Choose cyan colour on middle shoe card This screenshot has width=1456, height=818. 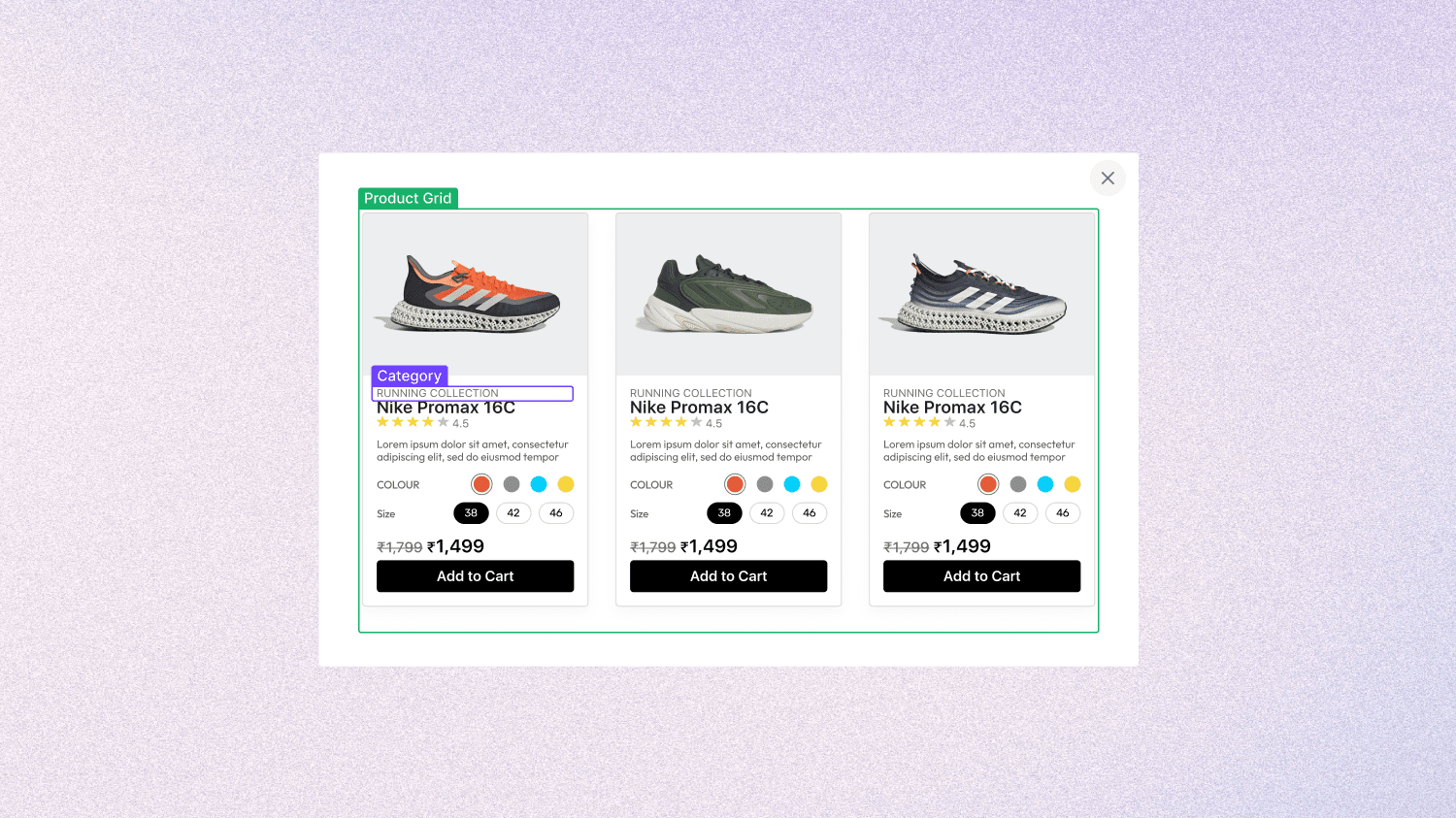792,484
